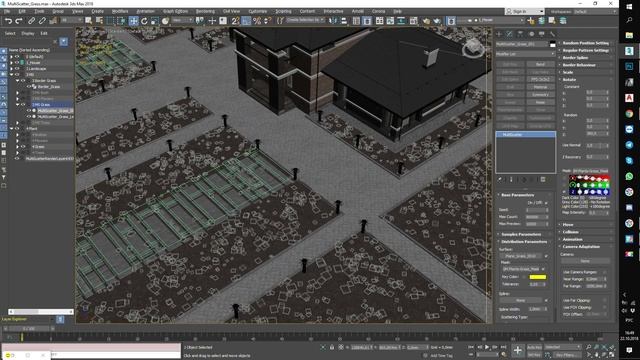Click the Noise modifier button
Viewport: 640px width, 360px height.
pos(540,102)
